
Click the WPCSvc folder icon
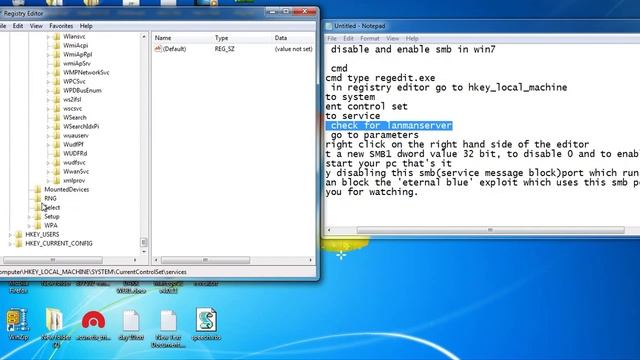click(x=57, y=81)
